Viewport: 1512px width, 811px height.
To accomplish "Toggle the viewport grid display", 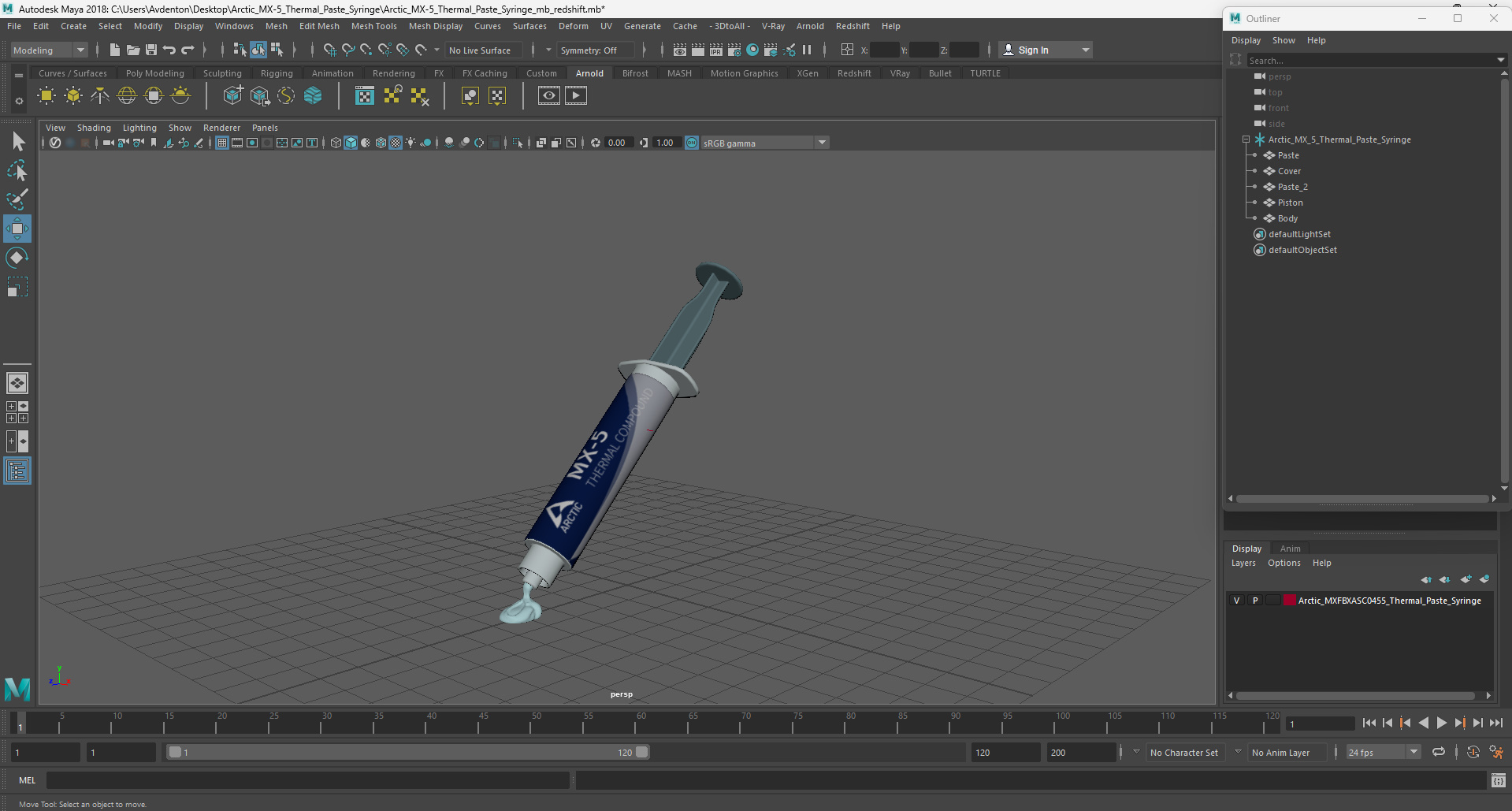I will 222,143.
